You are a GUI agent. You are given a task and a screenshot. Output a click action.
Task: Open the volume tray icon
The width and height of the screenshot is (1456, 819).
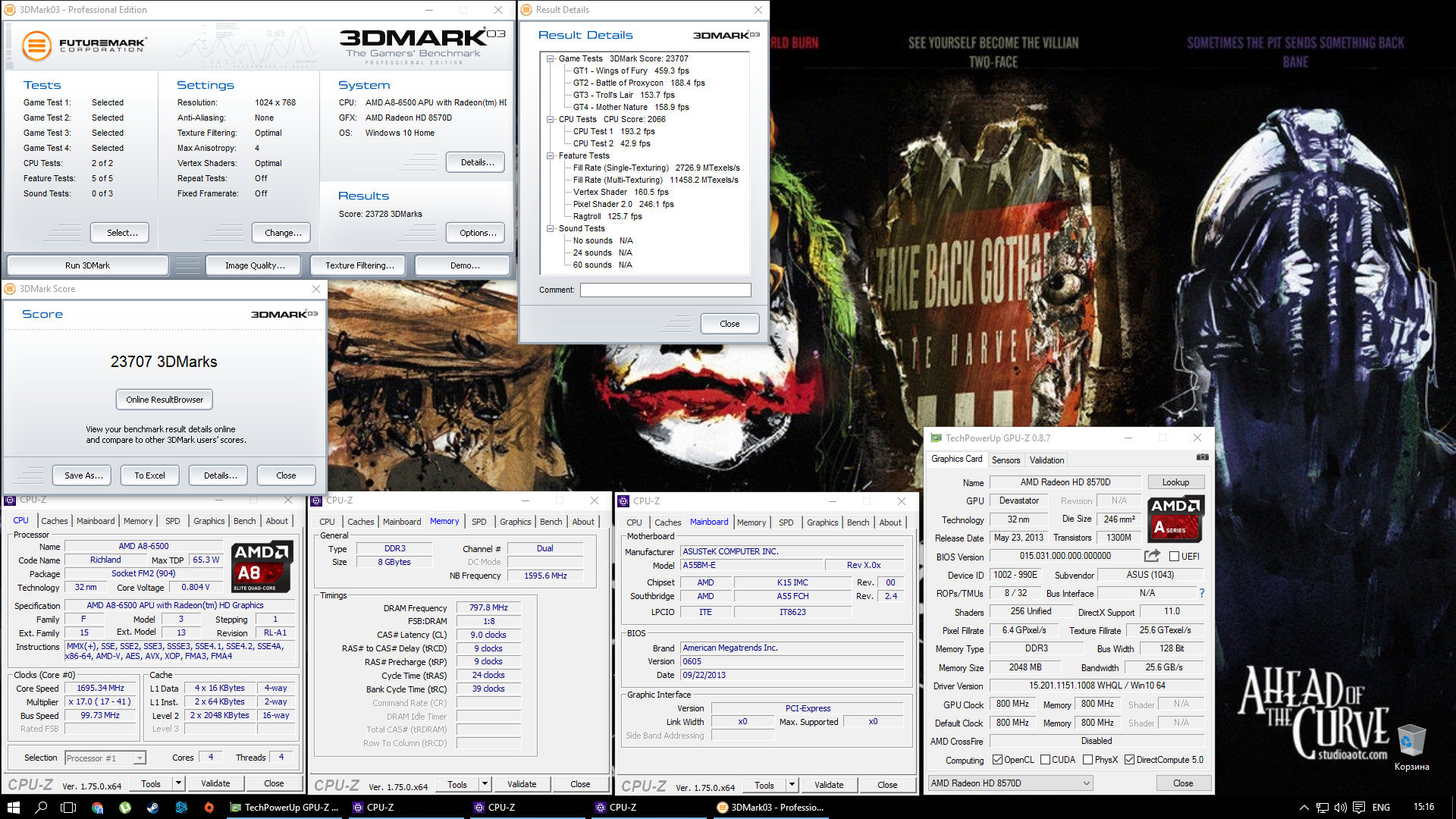pyautogui.click(x=1340, y=808)
